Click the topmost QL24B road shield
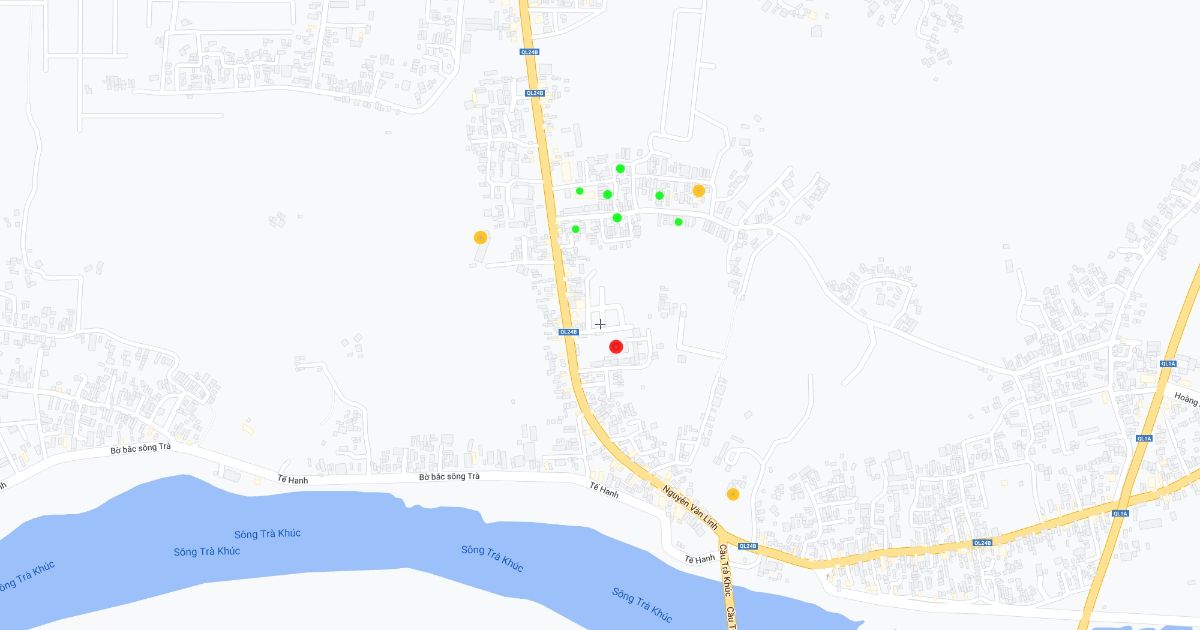 pos(529,51)
